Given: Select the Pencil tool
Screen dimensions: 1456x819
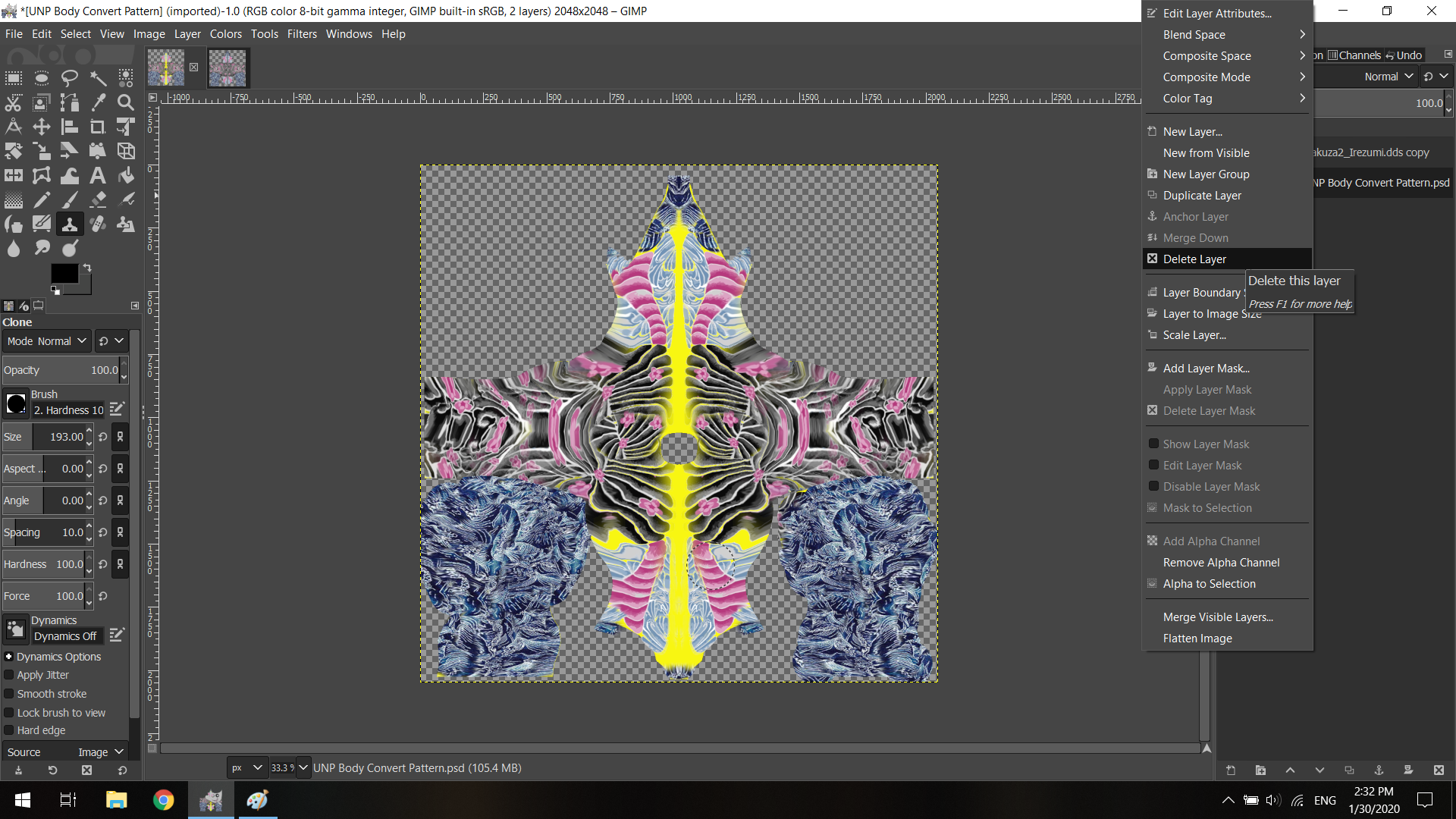Looking at the screenshot, I should coord(42,200).
